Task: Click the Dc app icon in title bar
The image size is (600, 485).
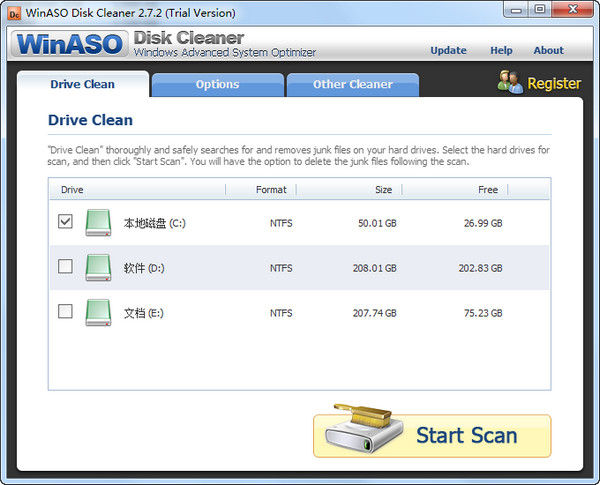Action: pyautogui.click(x=14, y=14)
